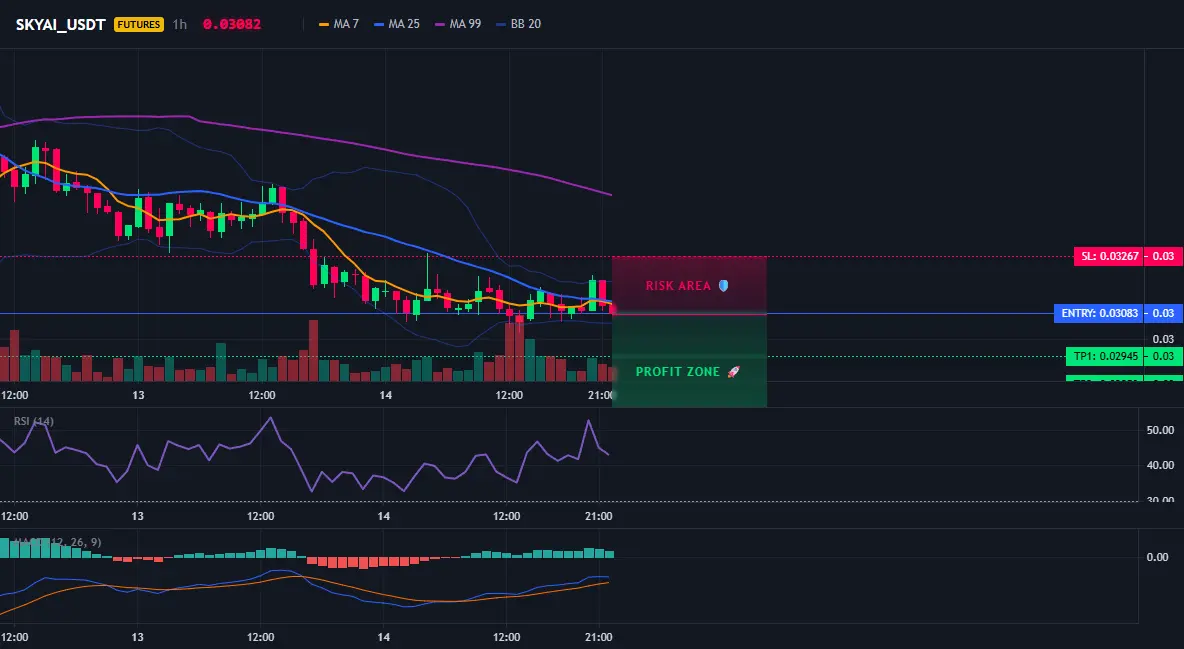This screenshot has width=1184, height=649.
Task: Click the TP1: 0.02945 price label
Action: click(1104, 356)
